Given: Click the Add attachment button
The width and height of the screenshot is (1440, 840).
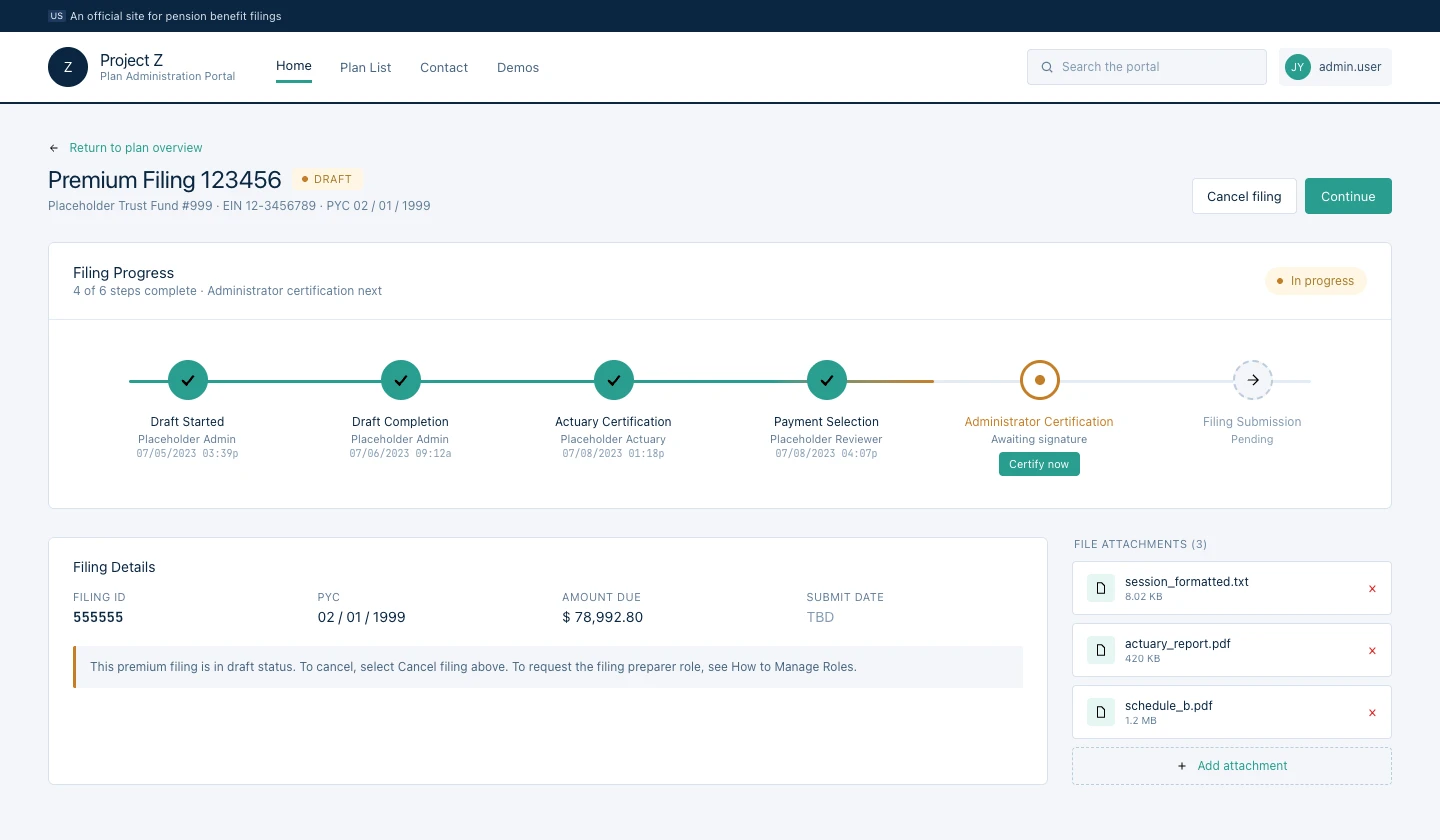Looking at the screenshot, I should (1232, 766).
